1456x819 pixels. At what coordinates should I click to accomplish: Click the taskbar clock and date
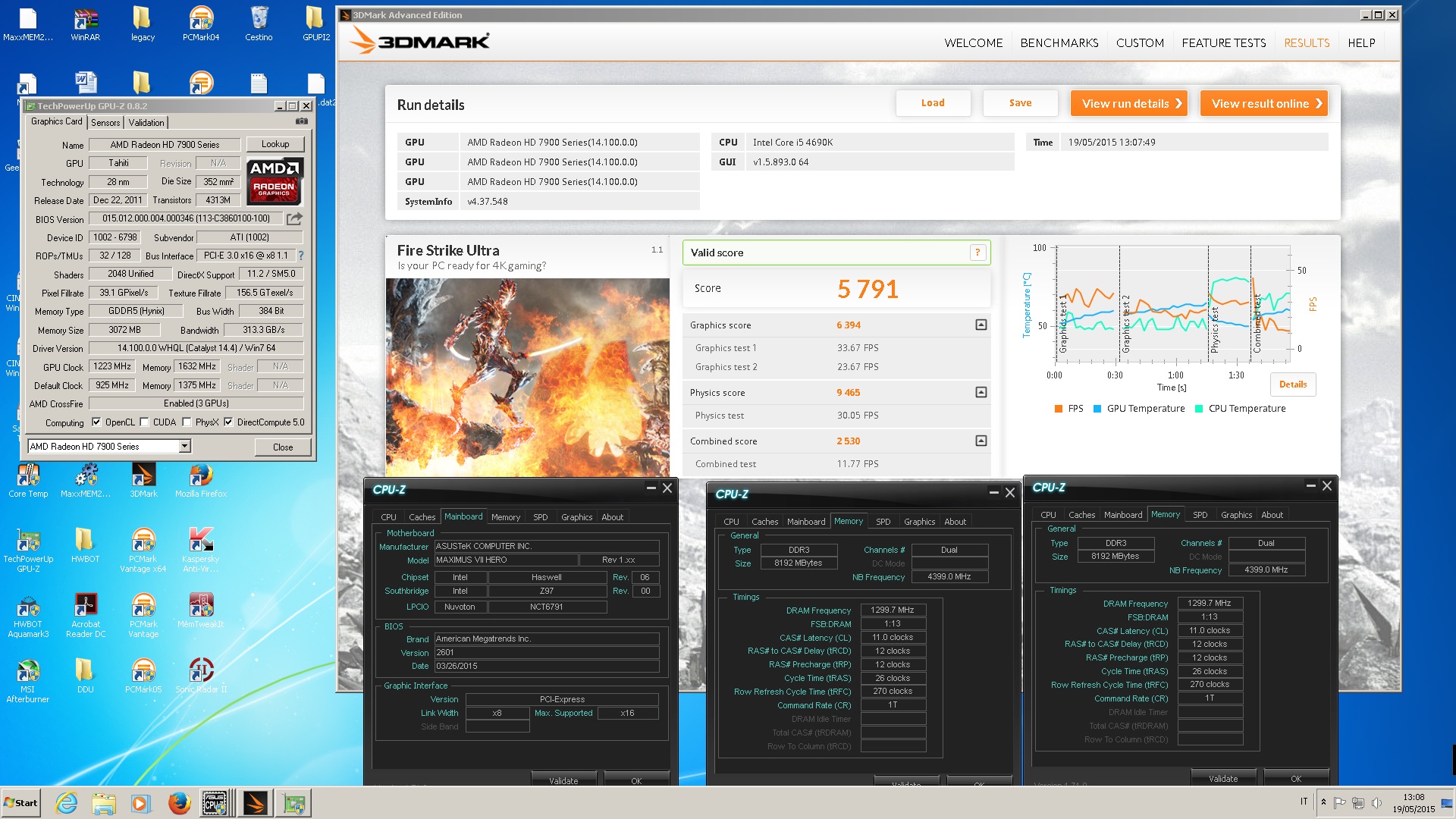pyautogui.click(x=1414, y=803)
